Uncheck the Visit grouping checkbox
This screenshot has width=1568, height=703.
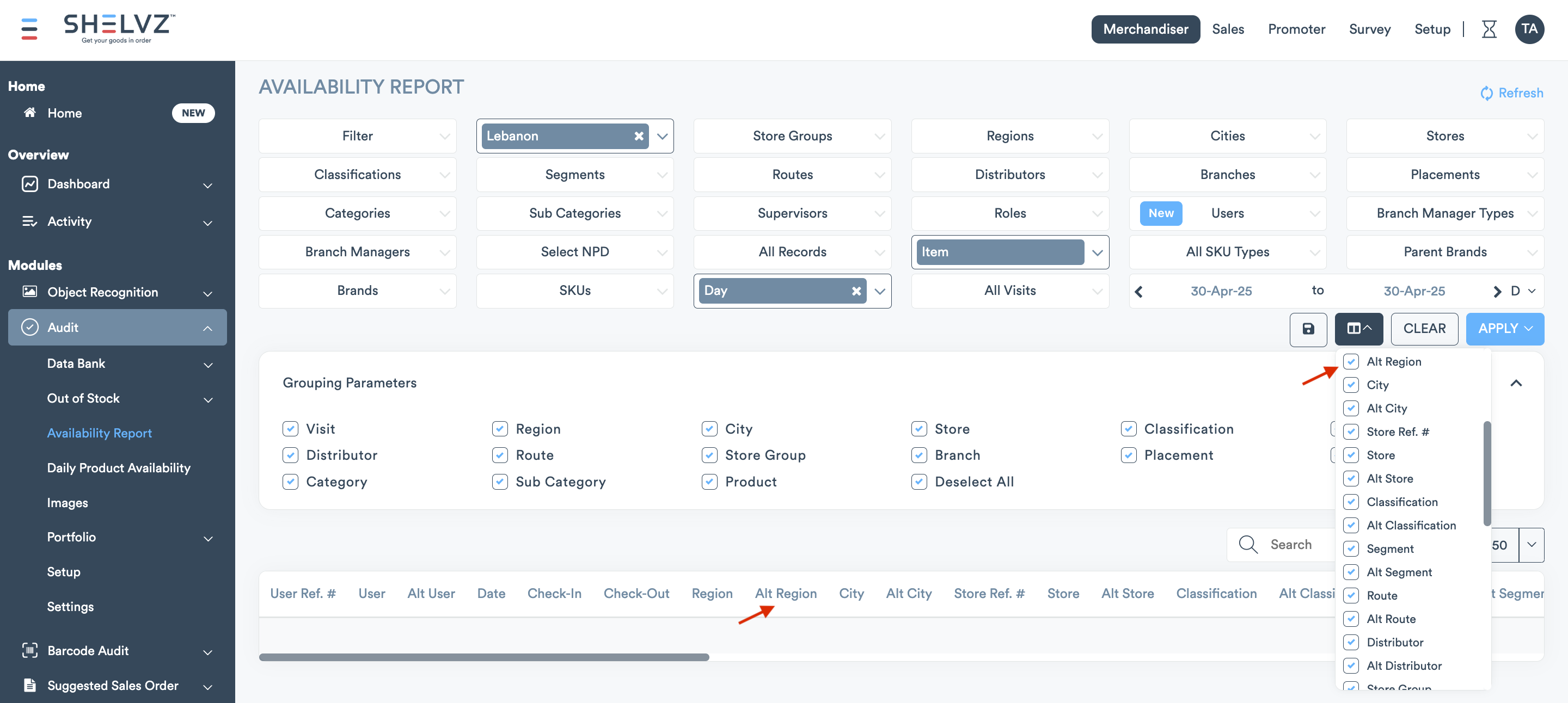290,429
